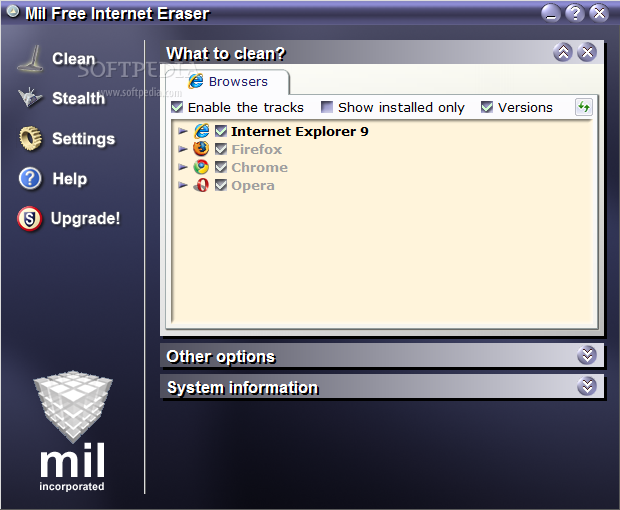Open the Stealth section
620x510 pixels.
coord(78,98)
